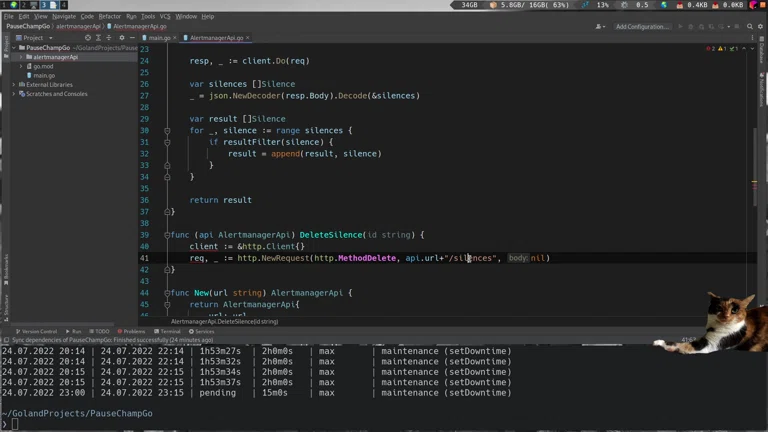Select go.mod file in project tree
768x432 pixels.
pos(43,66)
